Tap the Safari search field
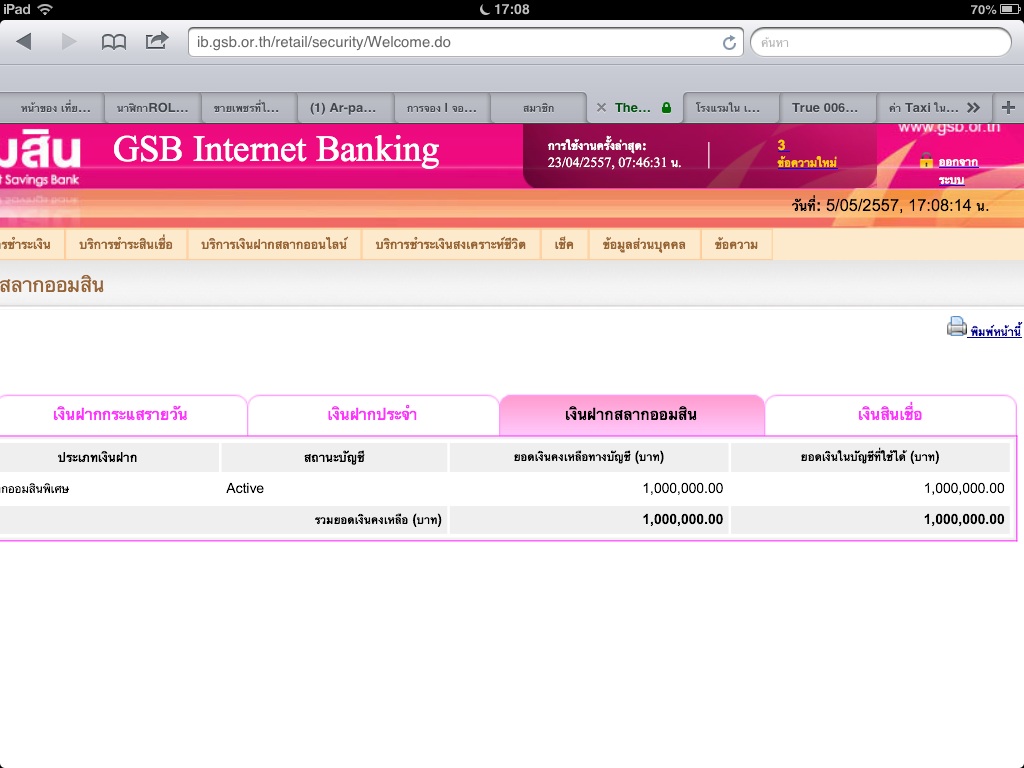1024x768 pixels. (880, 42)
